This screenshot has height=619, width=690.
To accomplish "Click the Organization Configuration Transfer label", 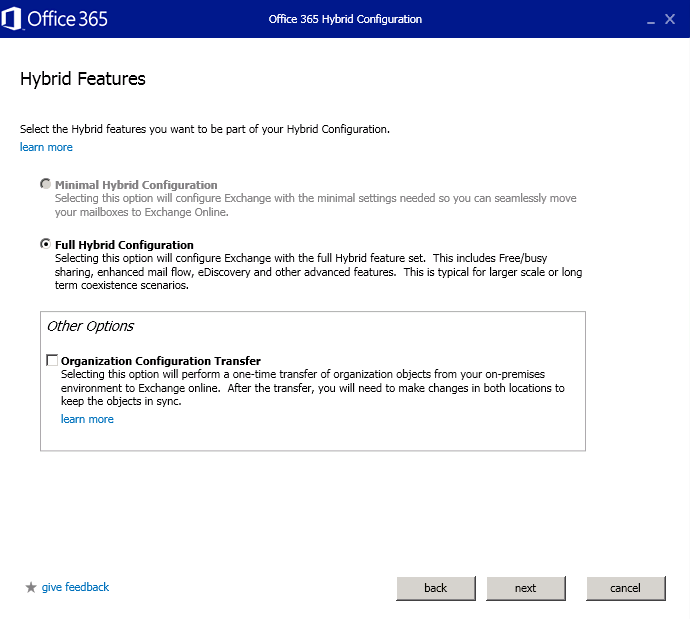I will tap(161, 361).
